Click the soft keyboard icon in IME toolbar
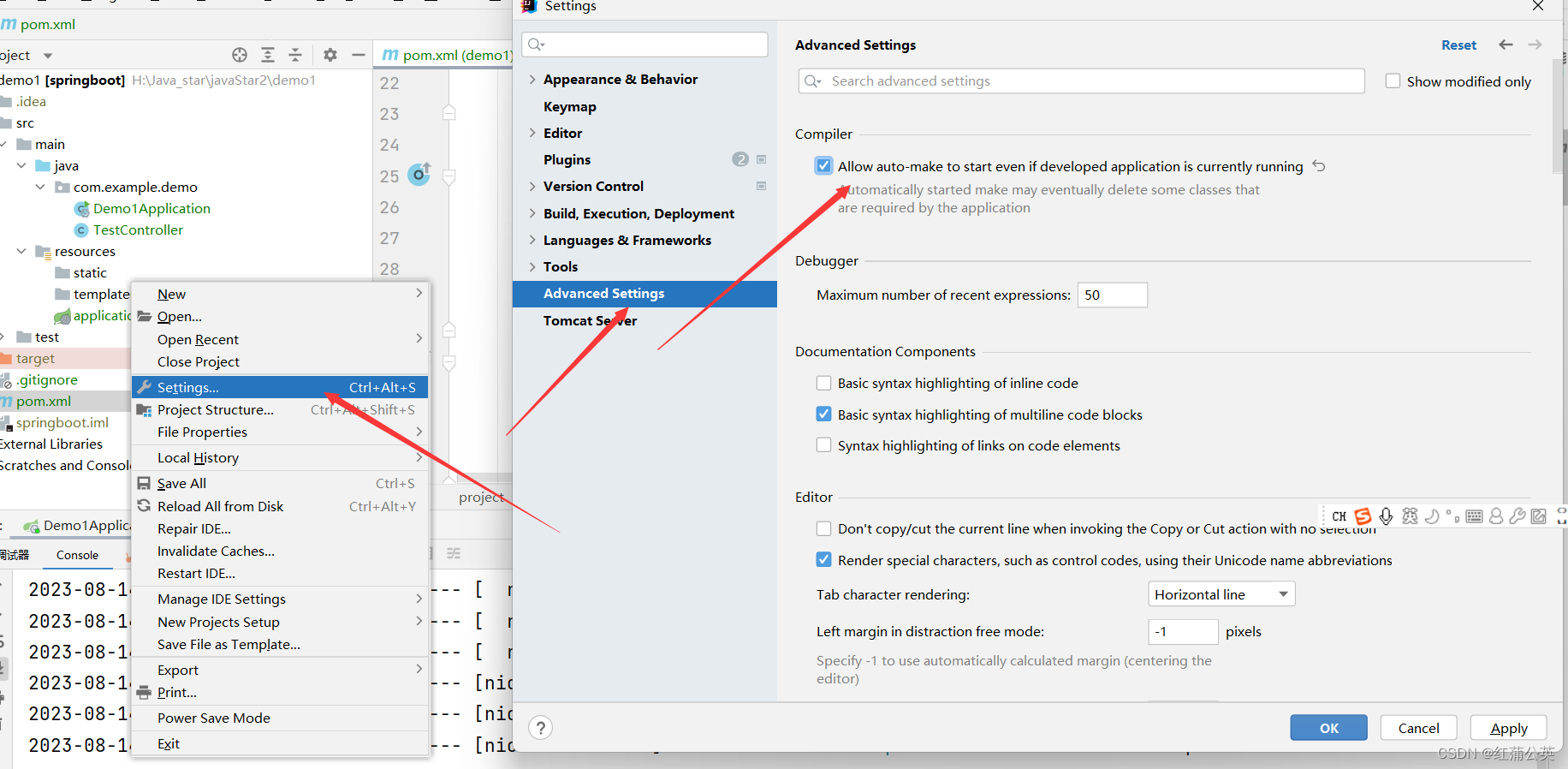Screen dimensions: 1568x769 click(x=1474, y=516)
